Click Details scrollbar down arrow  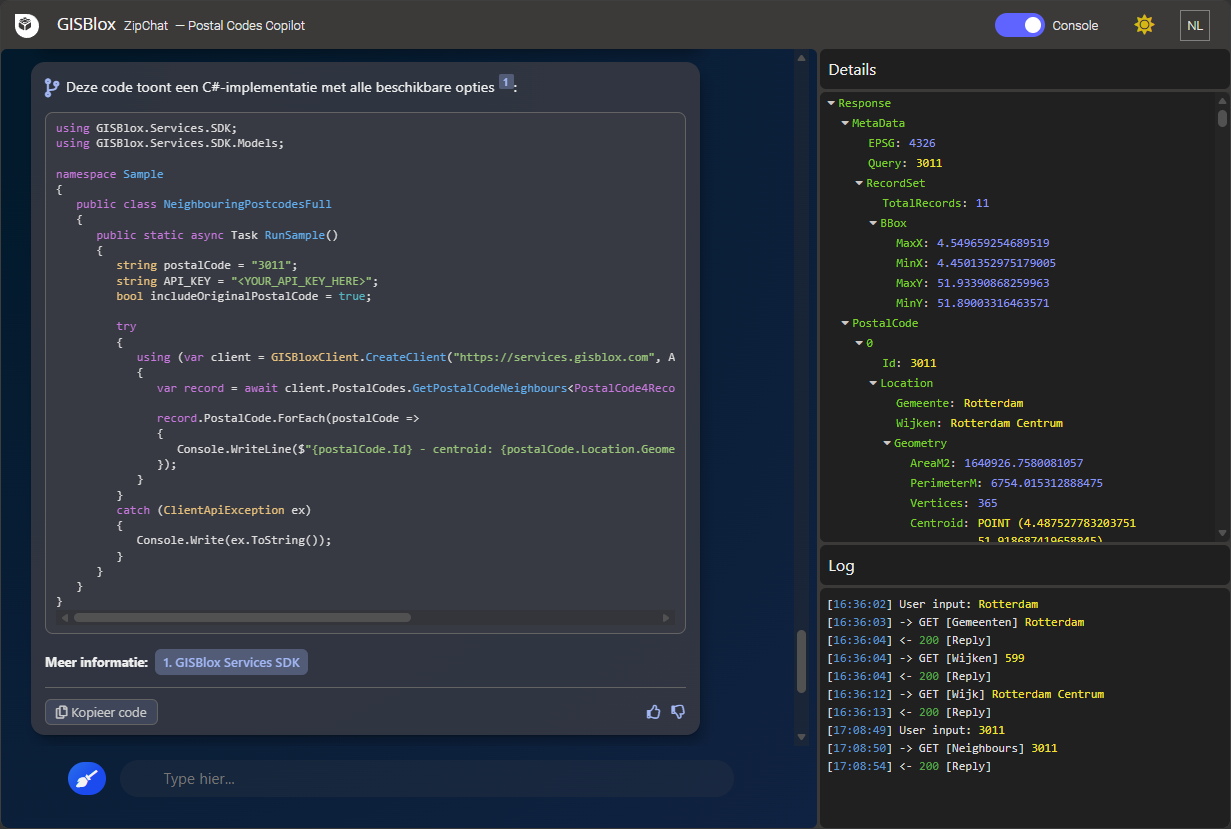click(x=1222, y=533)
